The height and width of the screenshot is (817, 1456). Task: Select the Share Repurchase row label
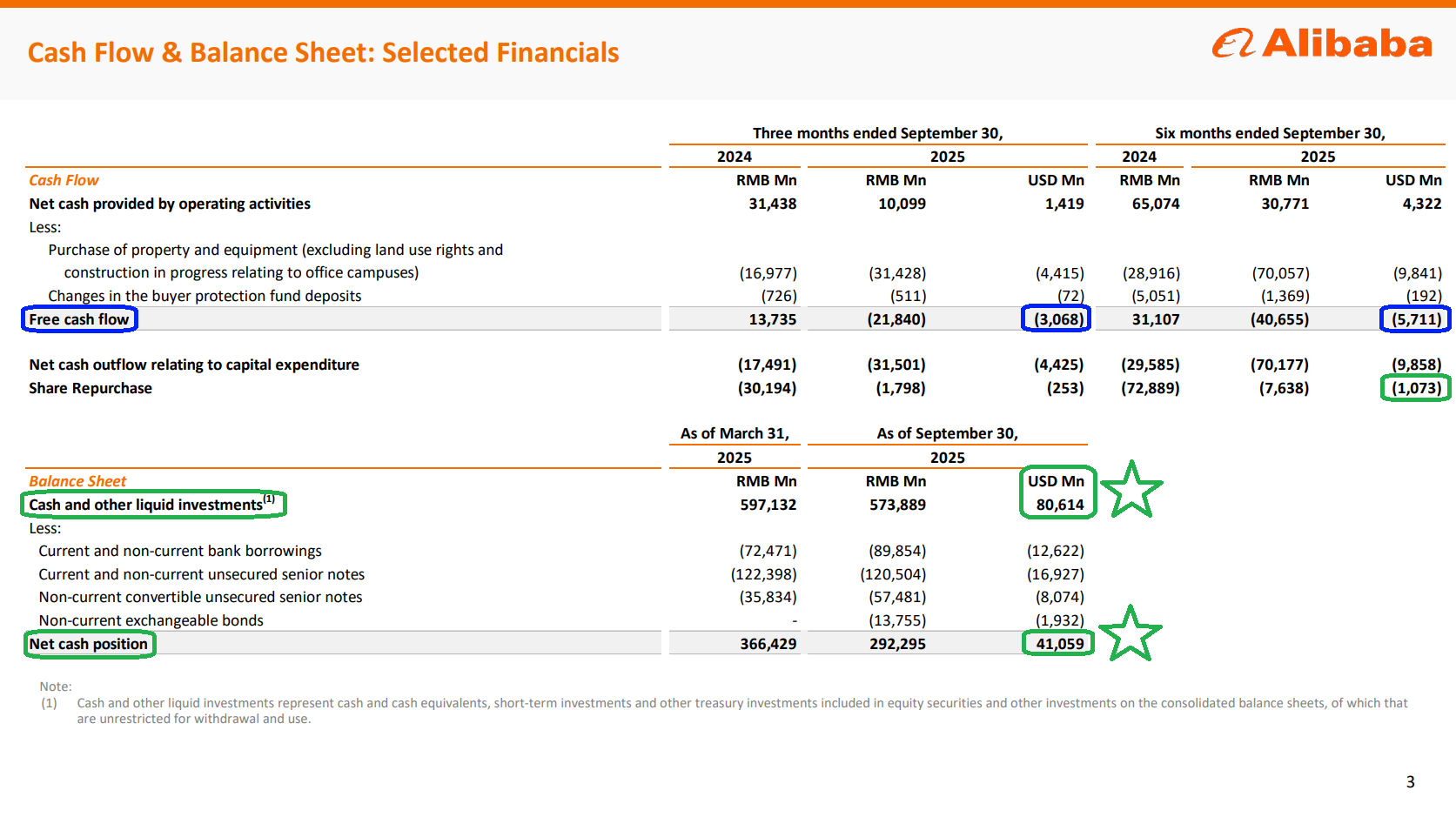click(x=91, y=388)
